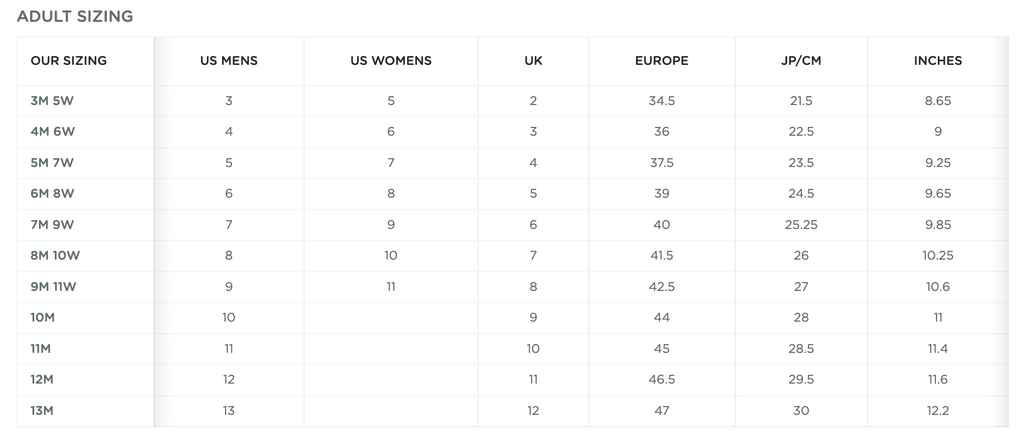Click Europe value 34.5
This screenshot has width=1024, height=445.
click(x=662, y=101)
